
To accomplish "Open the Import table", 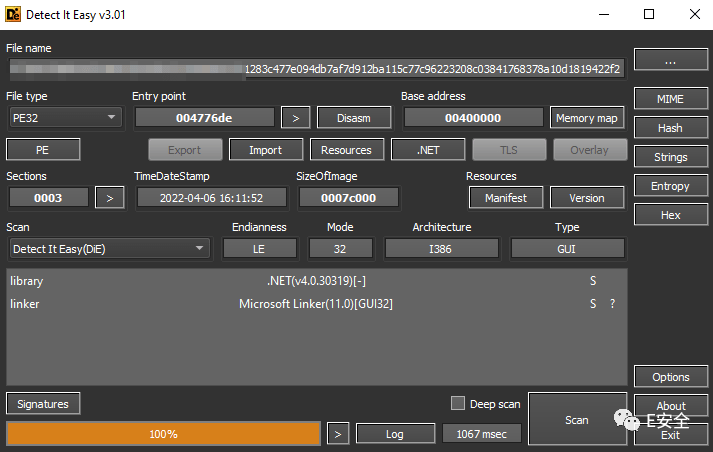I will click(266, 150).
